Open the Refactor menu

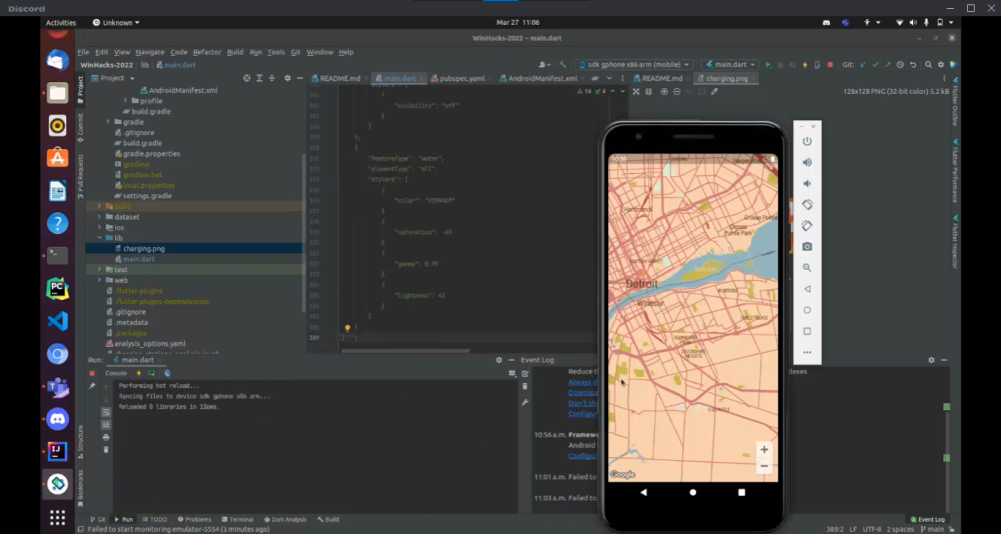tap(207, 52)
